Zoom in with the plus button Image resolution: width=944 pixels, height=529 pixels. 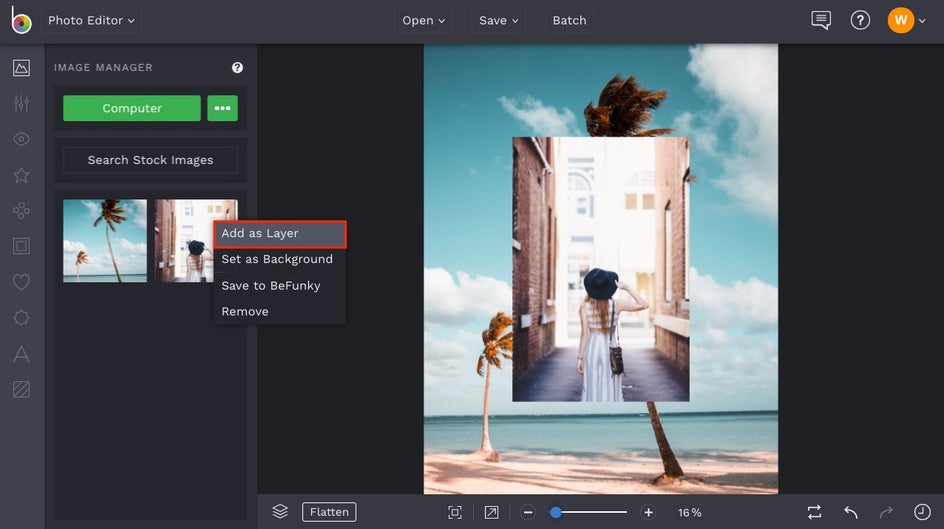click(x=648, y=512)
